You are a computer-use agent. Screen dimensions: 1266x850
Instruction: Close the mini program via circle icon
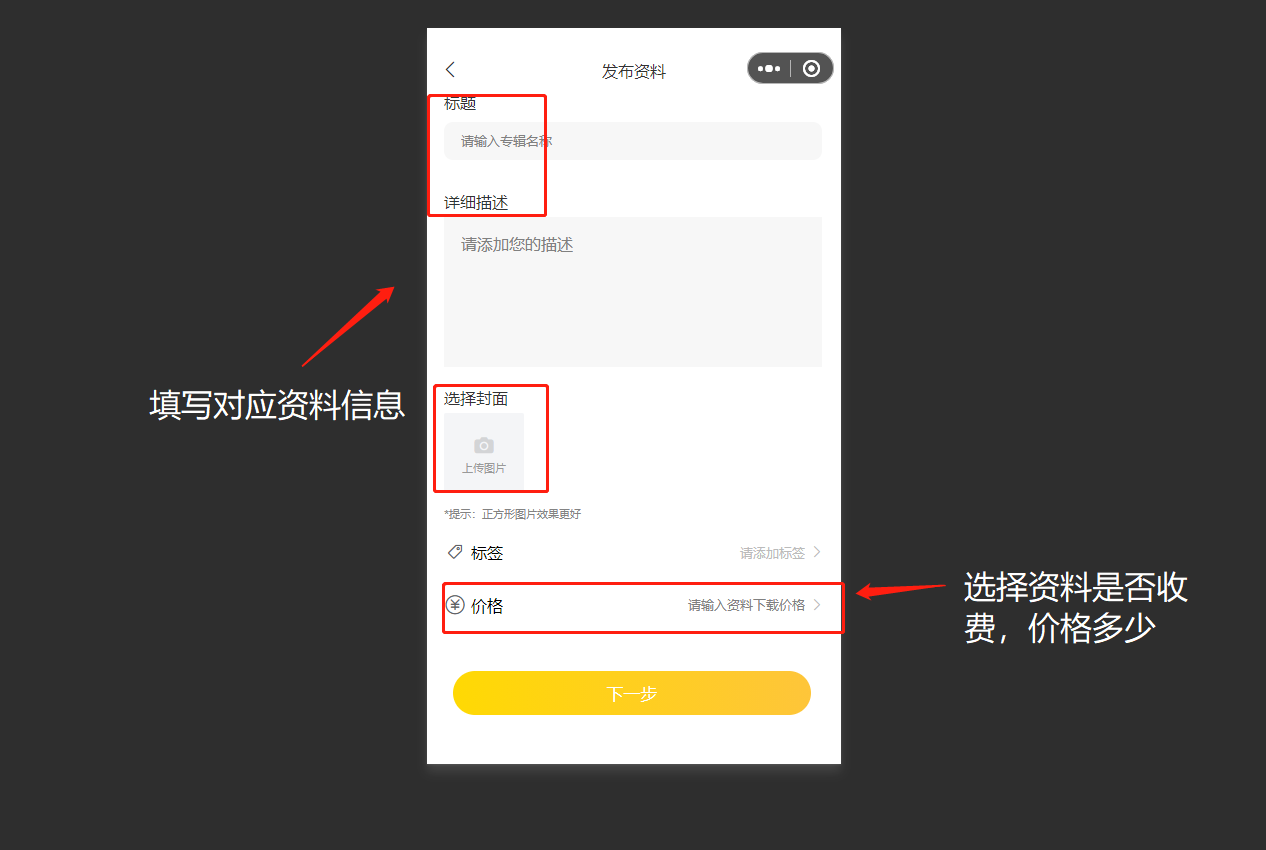(x=812, y=68)
